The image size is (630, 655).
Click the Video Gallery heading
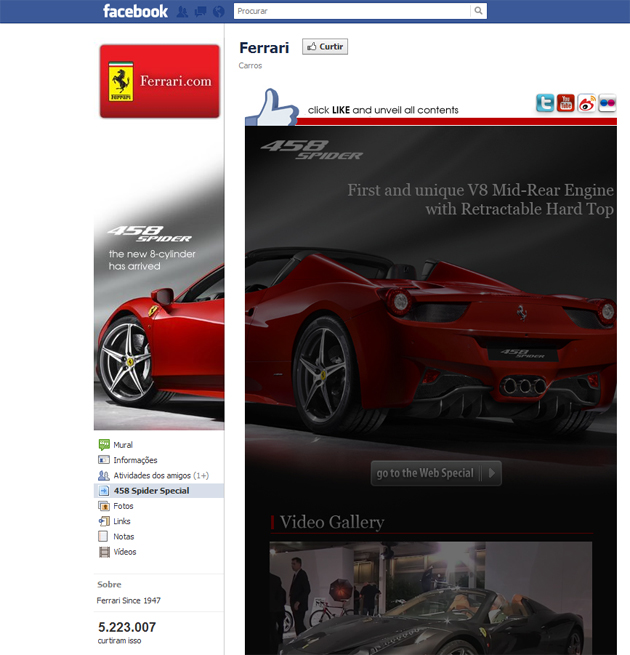click(x=332, y=522)
